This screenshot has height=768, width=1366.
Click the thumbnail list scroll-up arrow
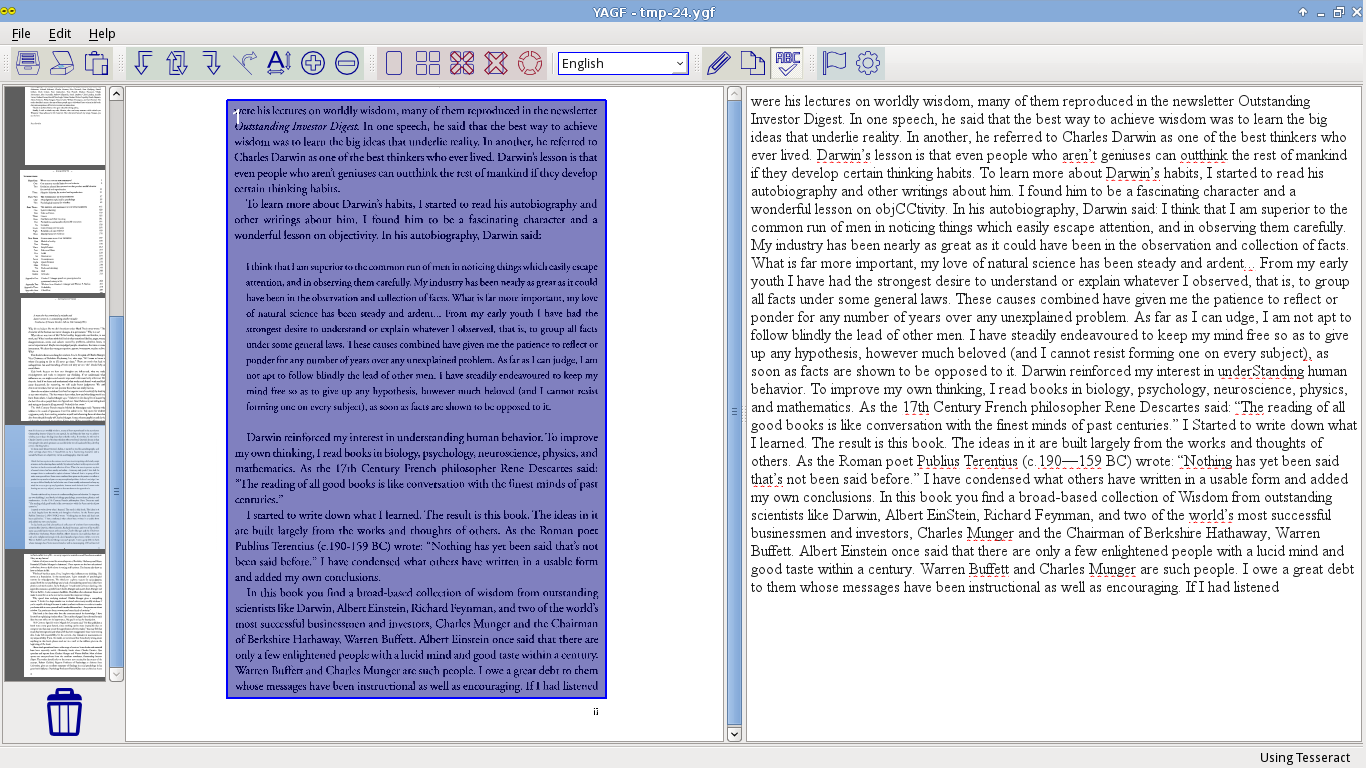(x=116, y=93)
